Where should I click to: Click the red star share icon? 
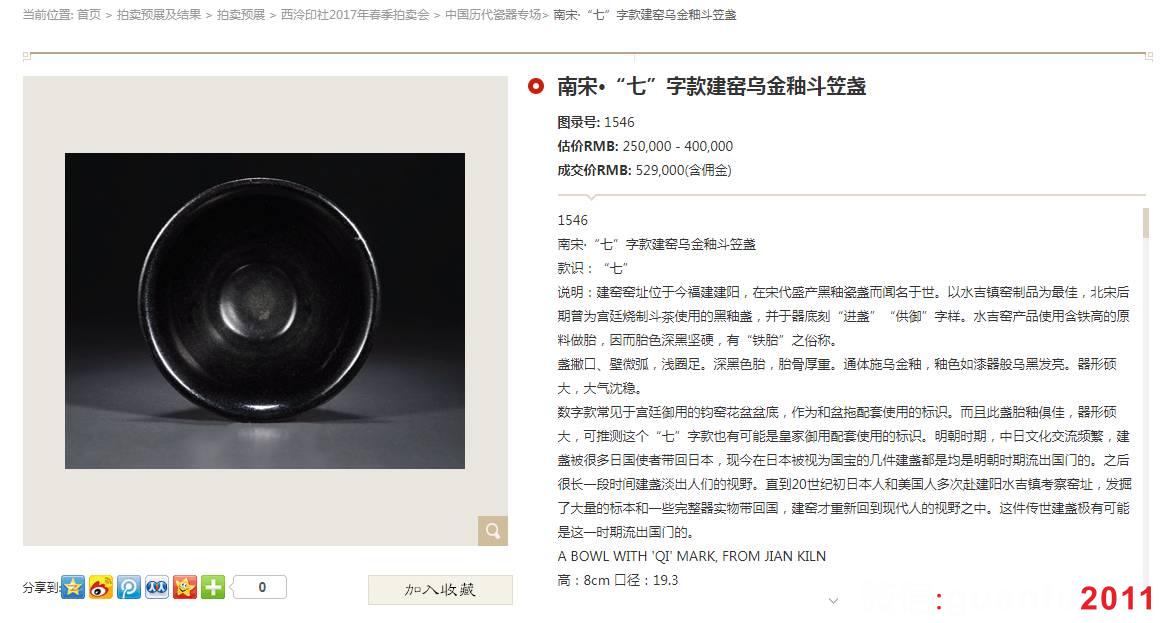tap(184, 588)
